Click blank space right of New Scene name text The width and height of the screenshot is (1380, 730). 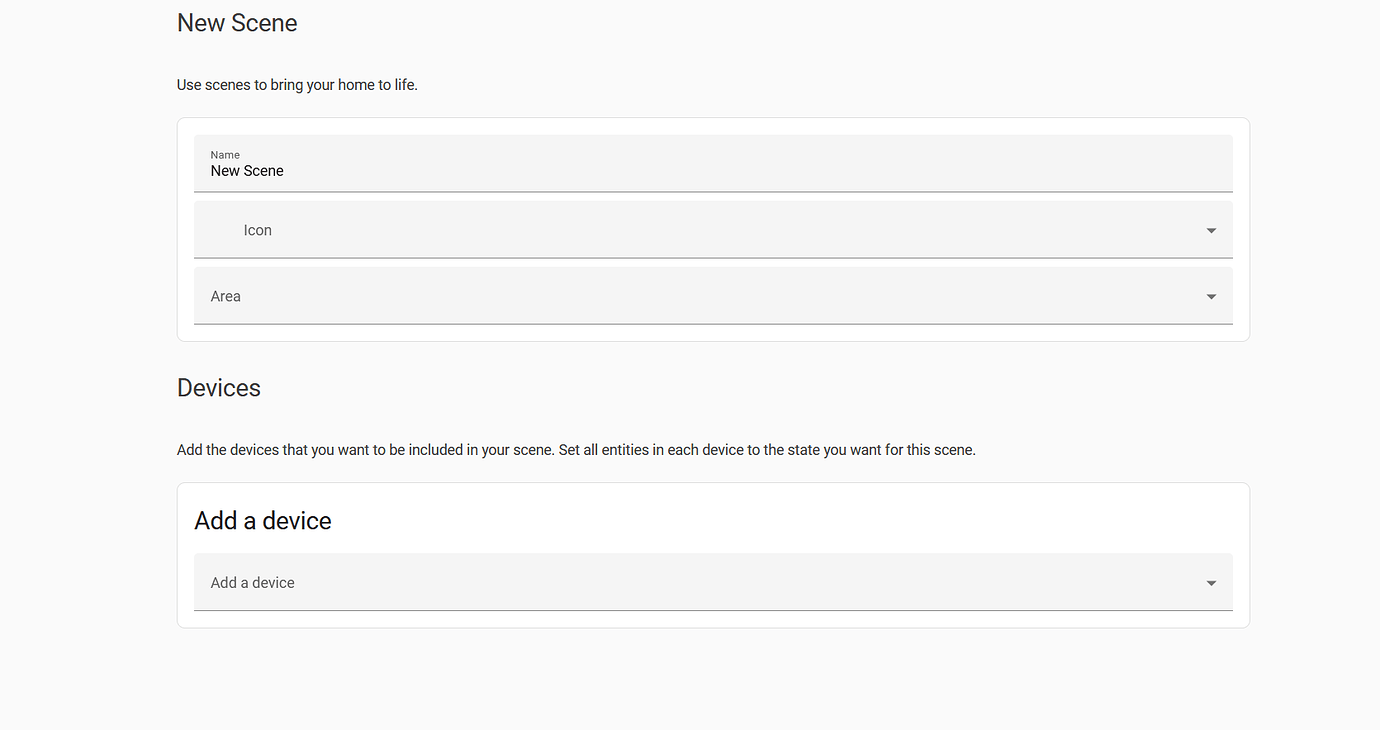coord(700,171)
